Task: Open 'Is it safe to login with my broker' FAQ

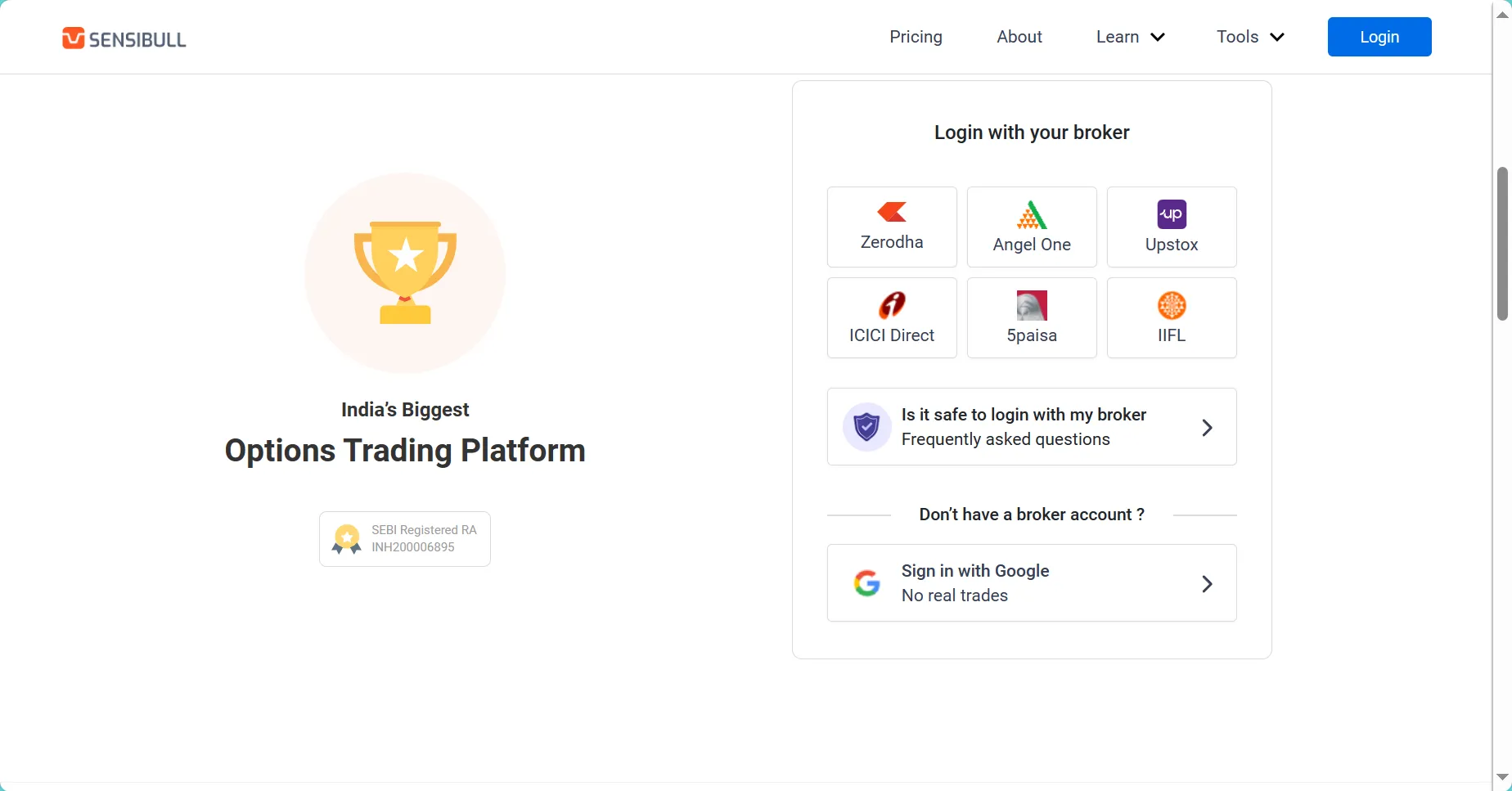Action: click(x=1031, y=426)
